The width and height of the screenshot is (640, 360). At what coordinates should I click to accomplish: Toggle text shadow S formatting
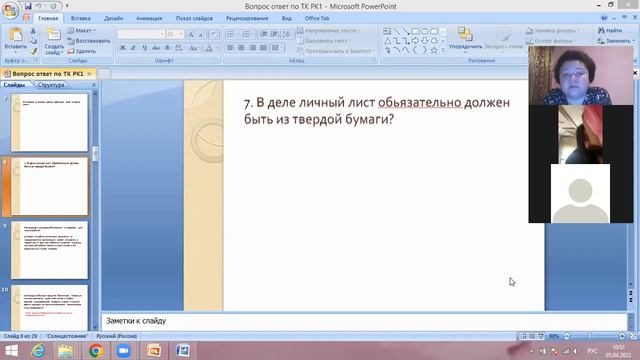click(167, 48)
